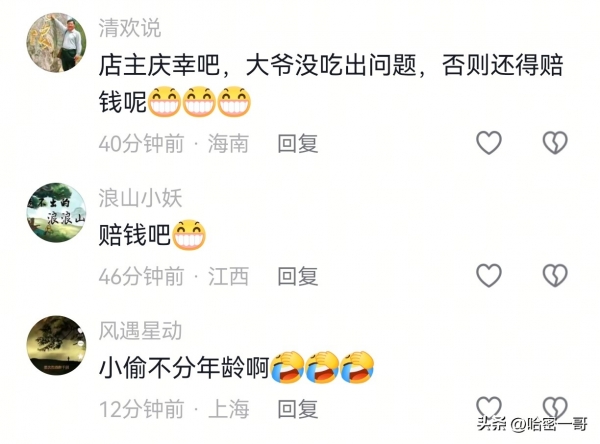This screenshot has width=600, height=444.
Task: Tap the username 浪山小妖
Action: pos(140,198)
